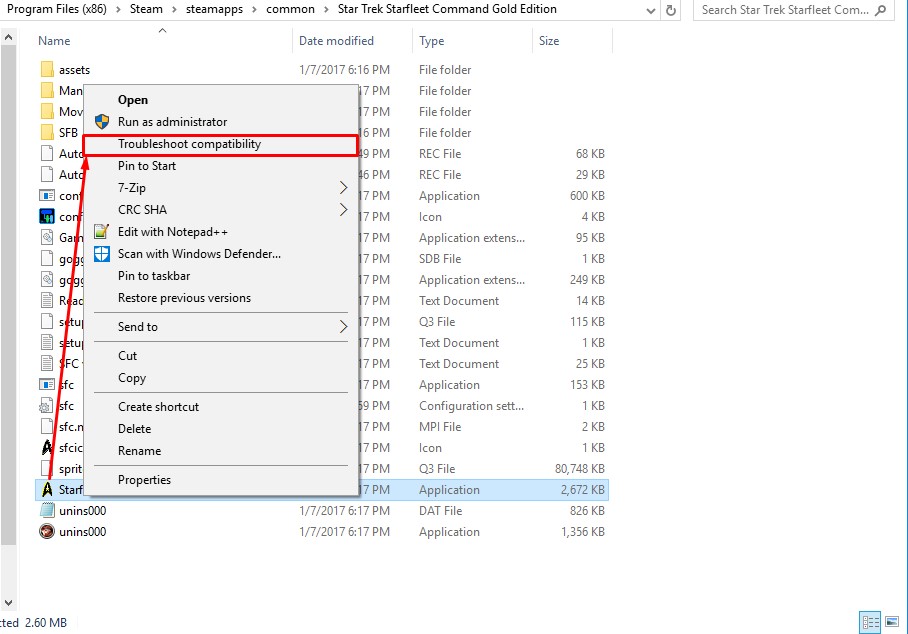Click the DAT File type cell
The width and height of the screenshot is (908, 634).
point(440,511)
